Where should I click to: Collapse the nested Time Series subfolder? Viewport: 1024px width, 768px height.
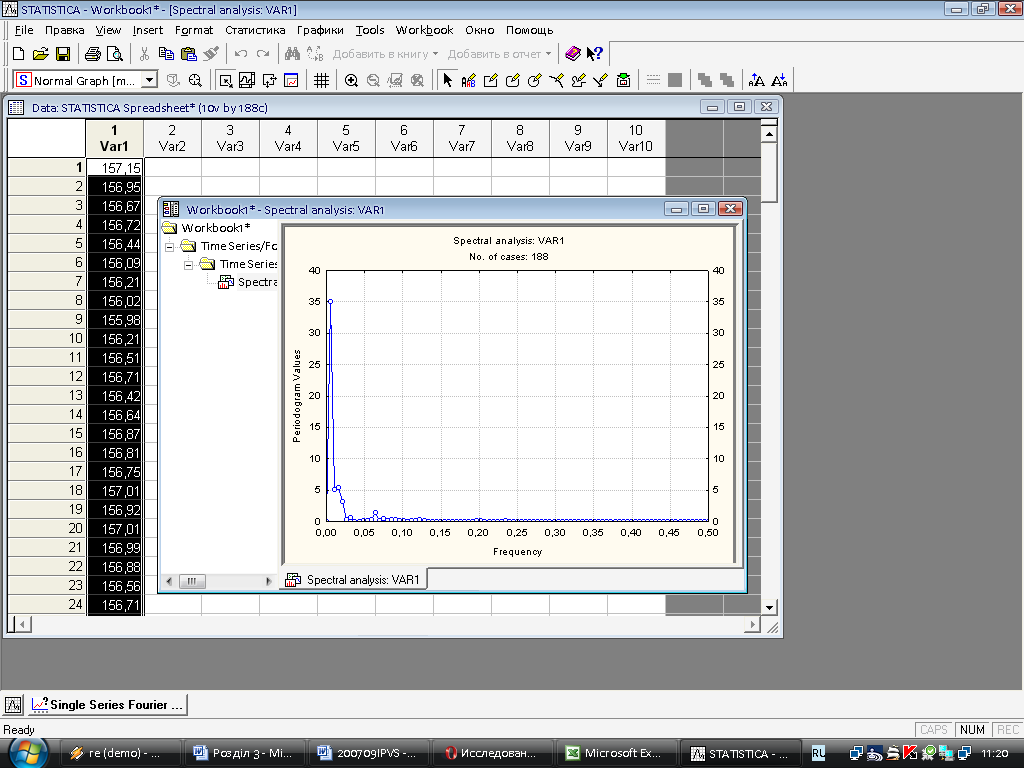(x=189, y=264)
